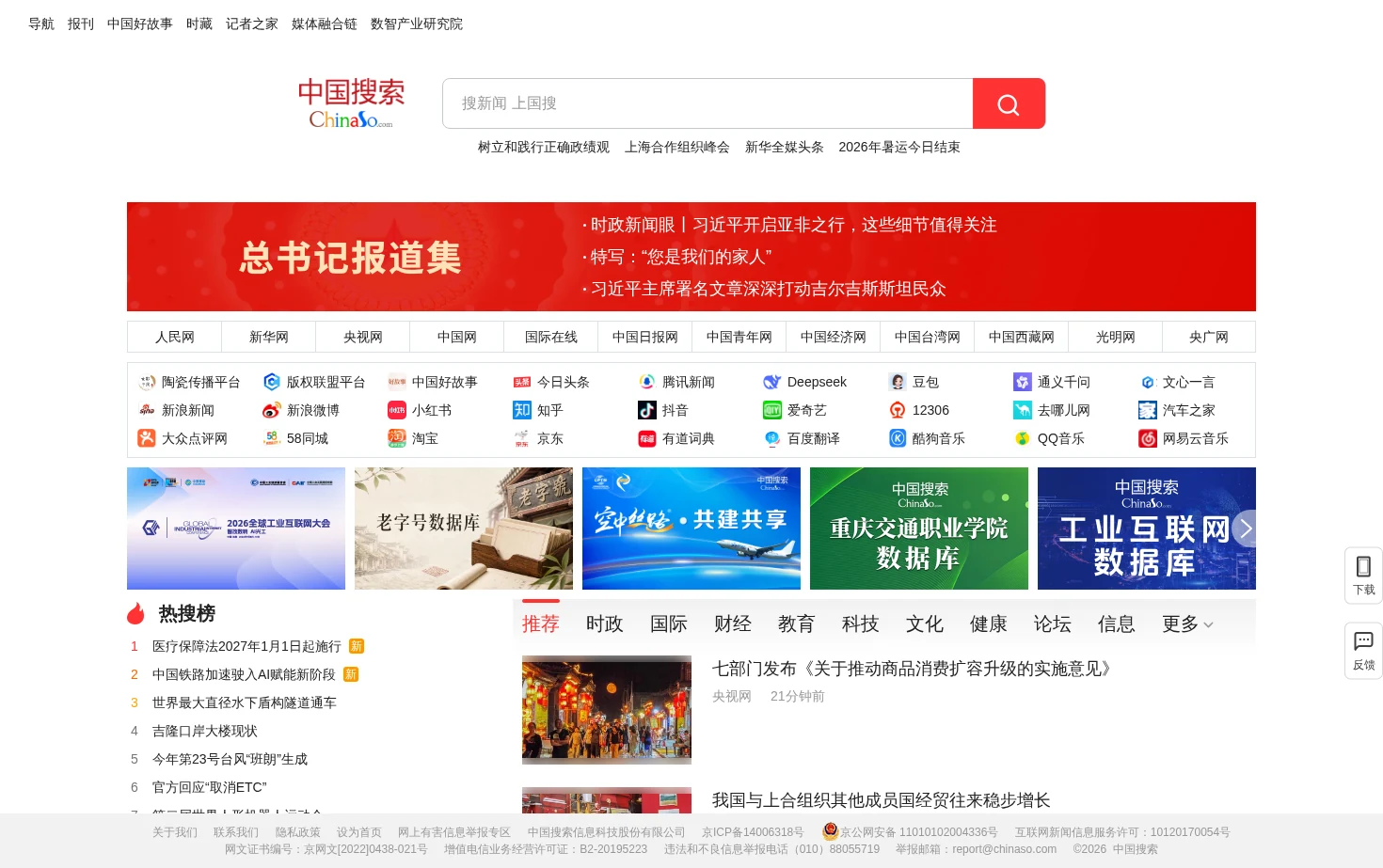Click the 今日头条 icon

pyautogui.click(x=522, y=382)
